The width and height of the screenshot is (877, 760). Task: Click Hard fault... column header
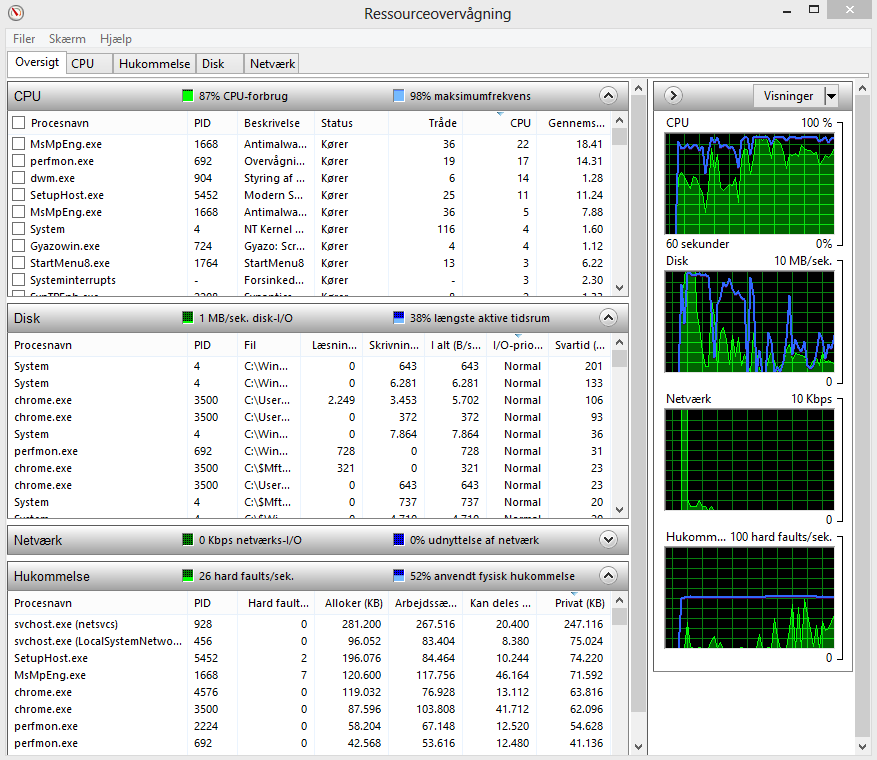click(x=276, y=603)
